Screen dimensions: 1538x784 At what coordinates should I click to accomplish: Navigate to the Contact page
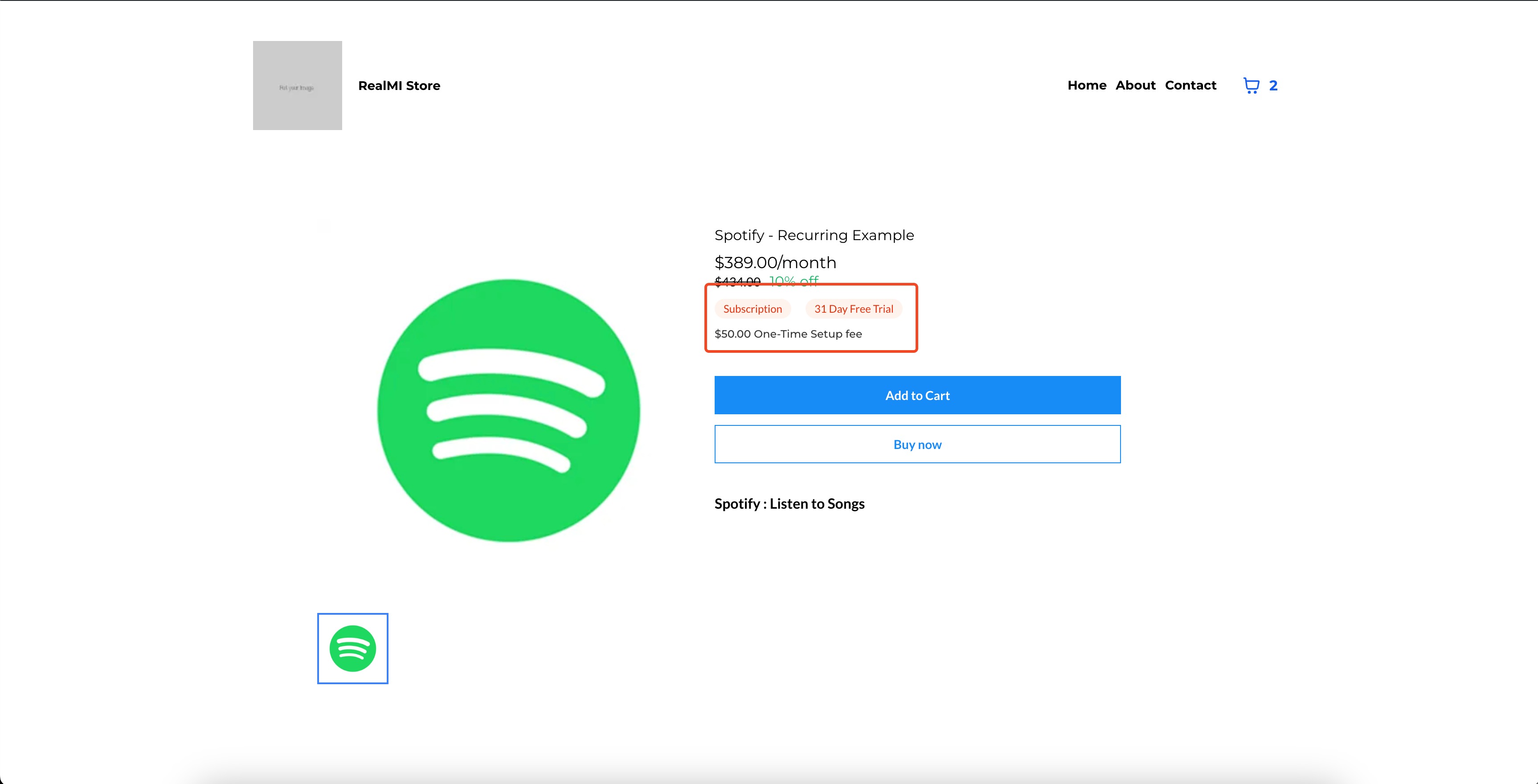[1190, 86]
